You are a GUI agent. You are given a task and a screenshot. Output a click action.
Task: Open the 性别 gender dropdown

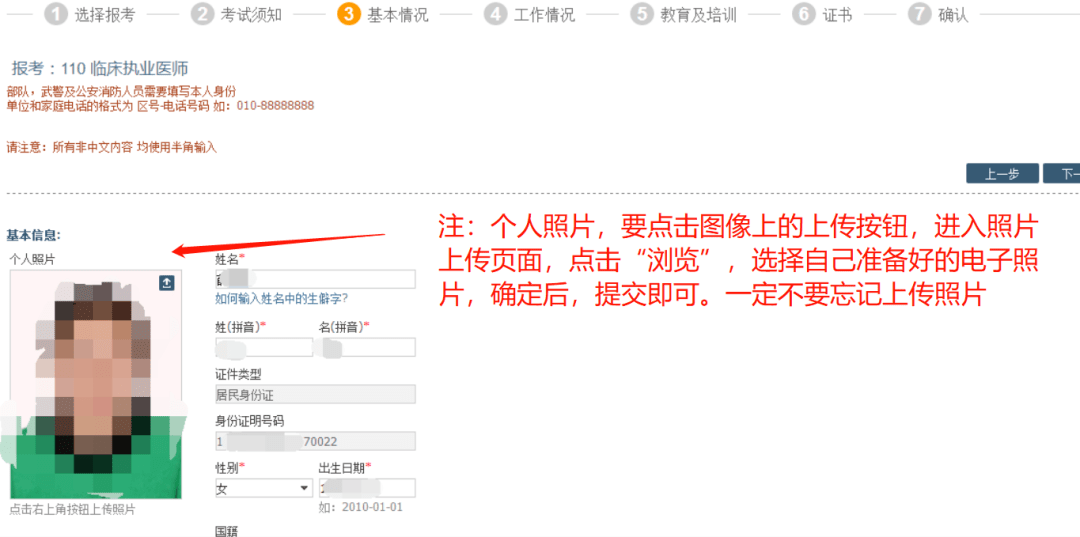[264, 488]
